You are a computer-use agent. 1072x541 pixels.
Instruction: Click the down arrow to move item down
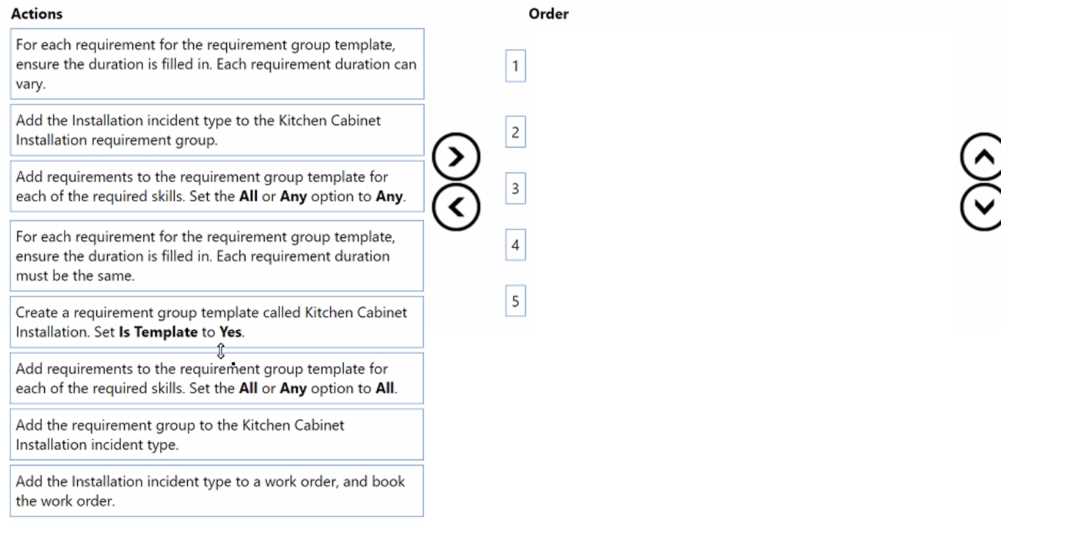[x=980, y=207]
